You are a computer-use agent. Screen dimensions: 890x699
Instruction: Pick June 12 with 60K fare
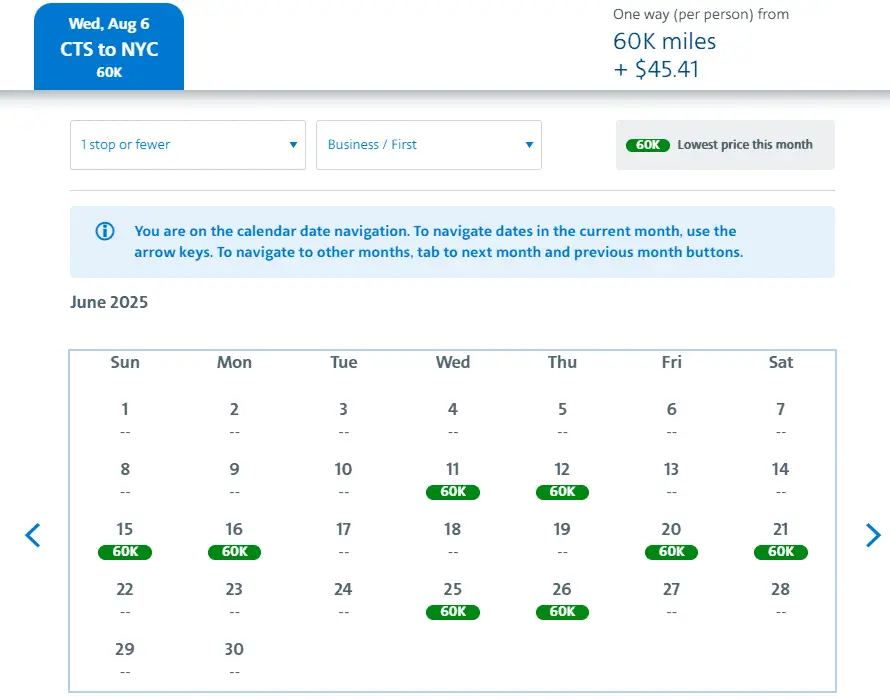coord(562,480)
